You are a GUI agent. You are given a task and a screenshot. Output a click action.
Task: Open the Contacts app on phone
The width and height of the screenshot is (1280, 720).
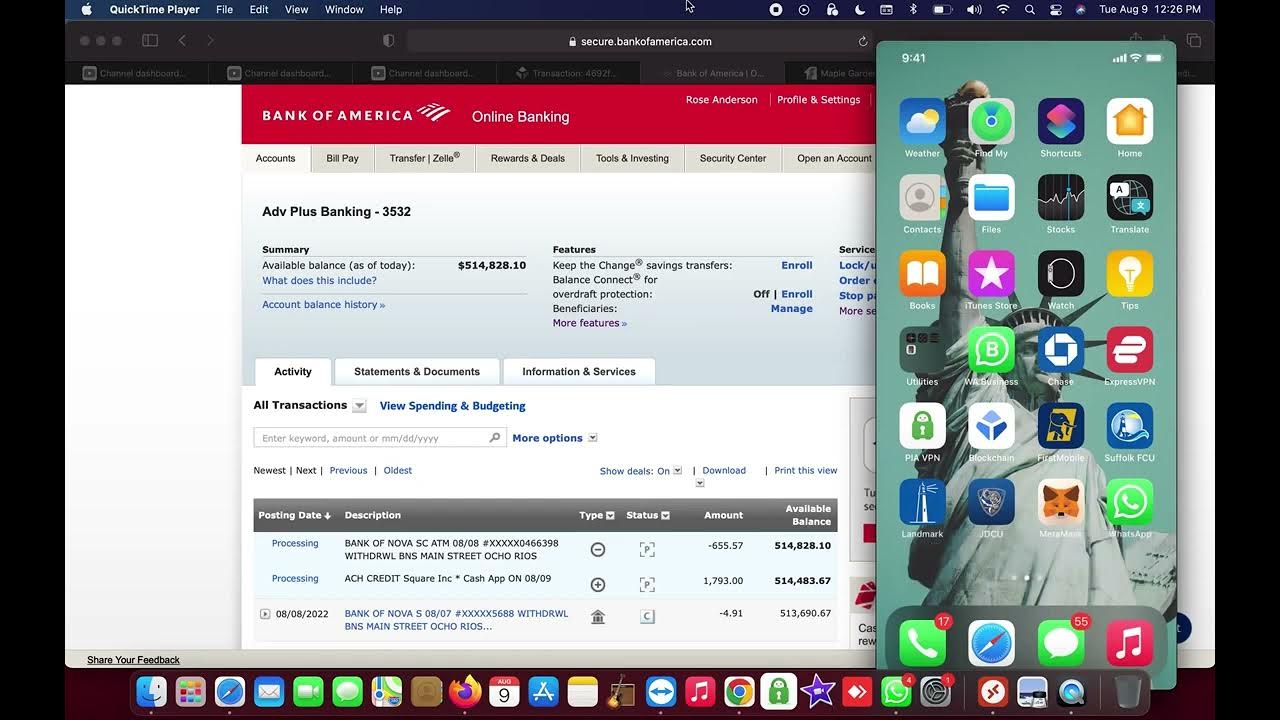922,198
